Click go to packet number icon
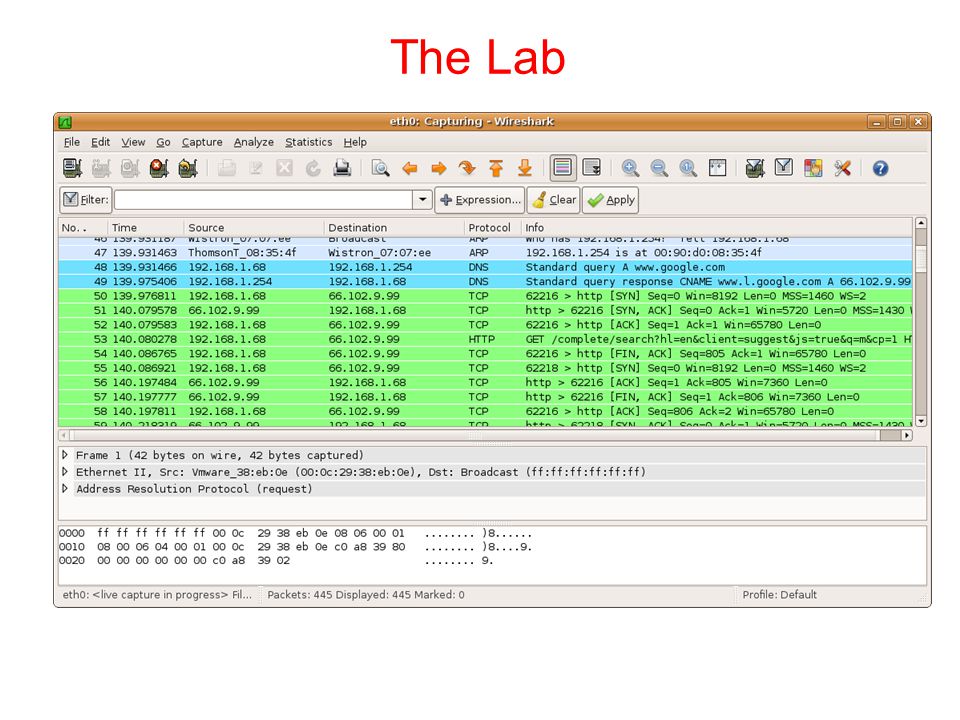960x720 pixels. pyautogui.click(x=467, y=168)
